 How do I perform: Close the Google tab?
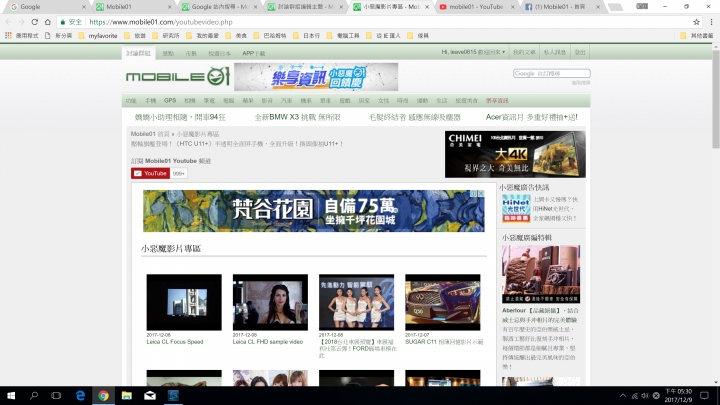(84, 7)
